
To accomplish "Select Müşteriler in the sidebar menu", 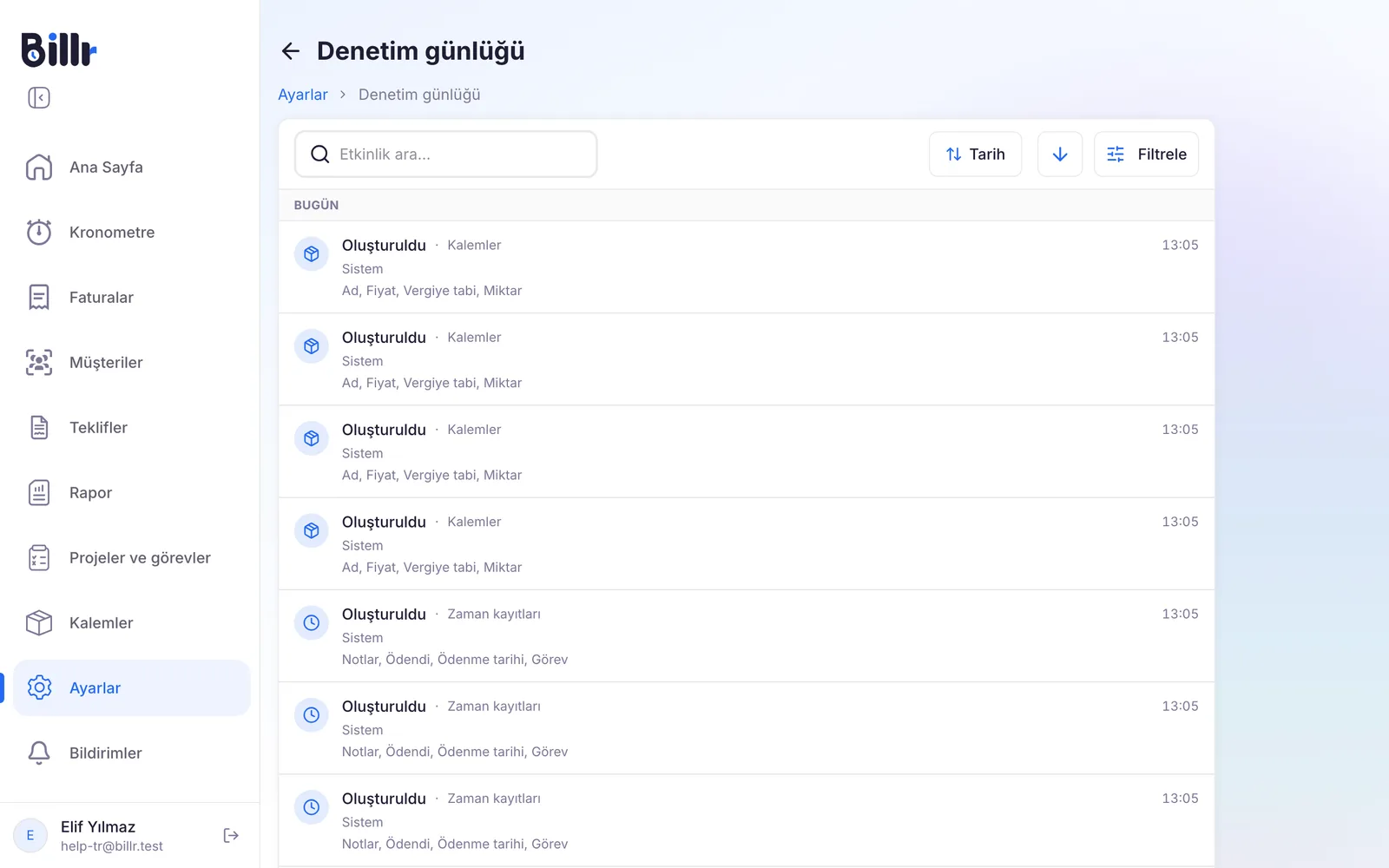I will 132,362.
